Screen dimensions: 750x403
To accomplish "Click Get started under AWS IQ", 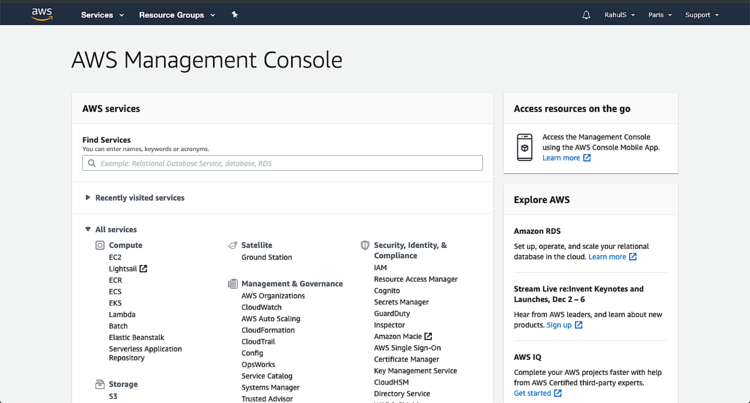I will [x=532, y=393].
